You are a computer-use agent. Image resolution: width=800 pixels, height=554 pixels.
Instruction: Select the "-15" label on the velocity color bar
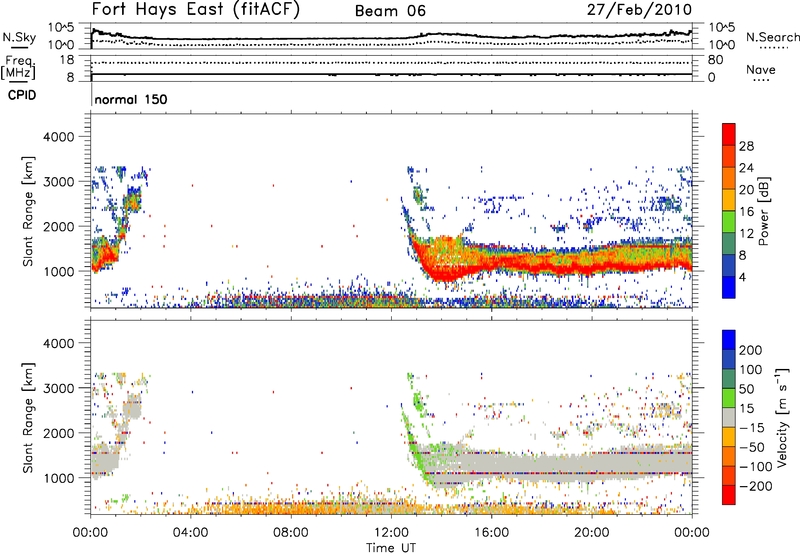point(752,428)
